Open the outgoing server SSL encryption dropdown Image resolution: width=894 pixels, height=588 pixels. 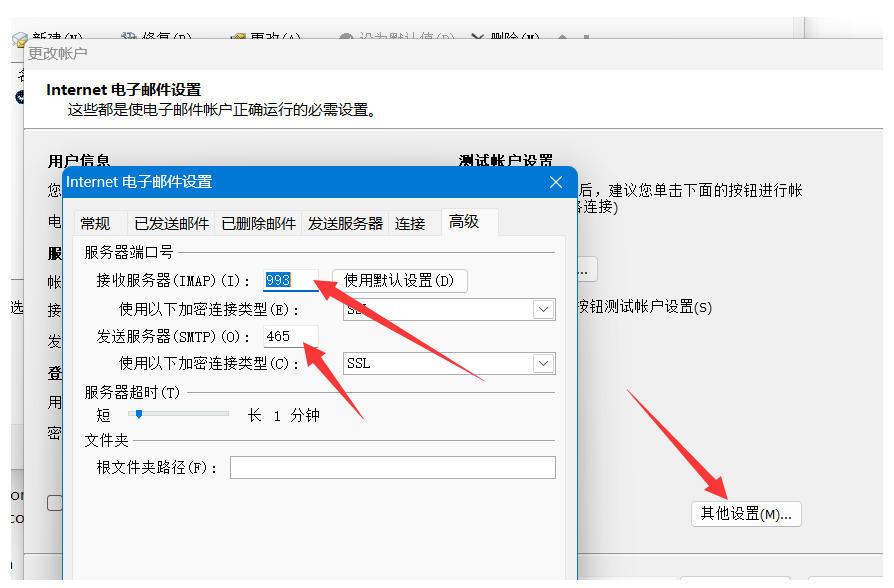point(543,363)
